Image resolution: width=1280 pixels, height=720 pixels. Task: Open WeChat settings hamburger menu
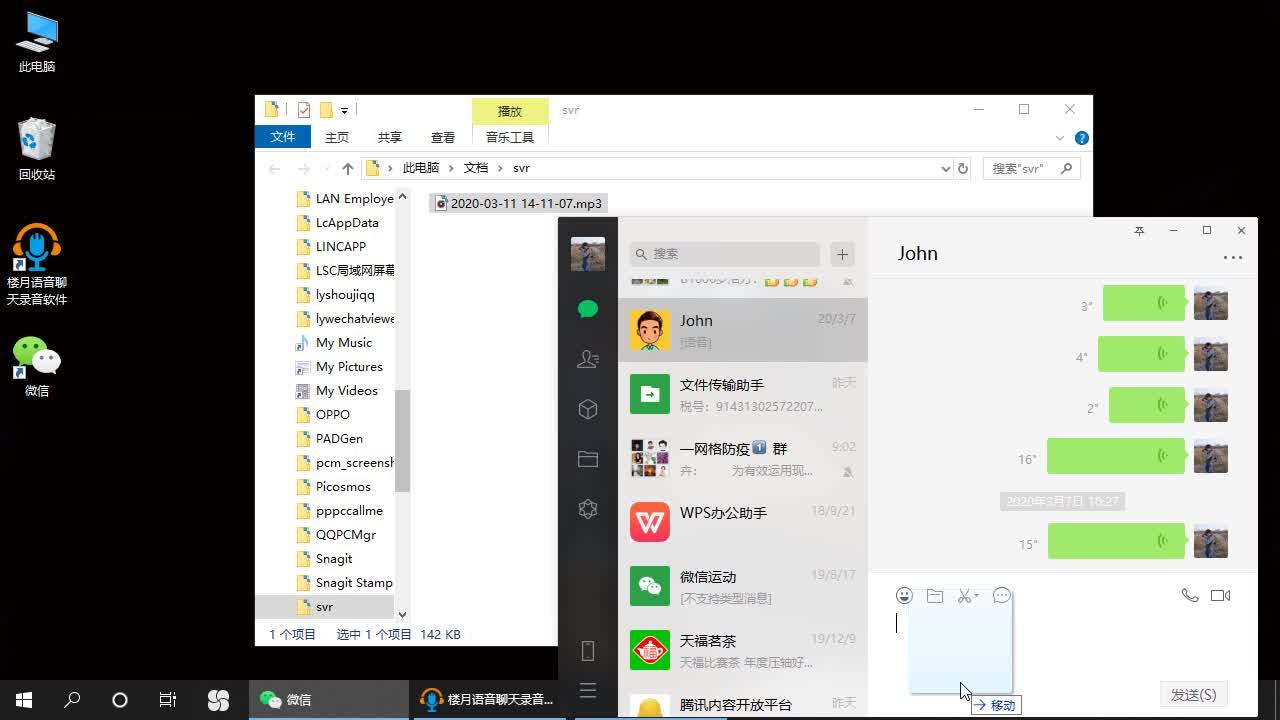coord(588,690)
